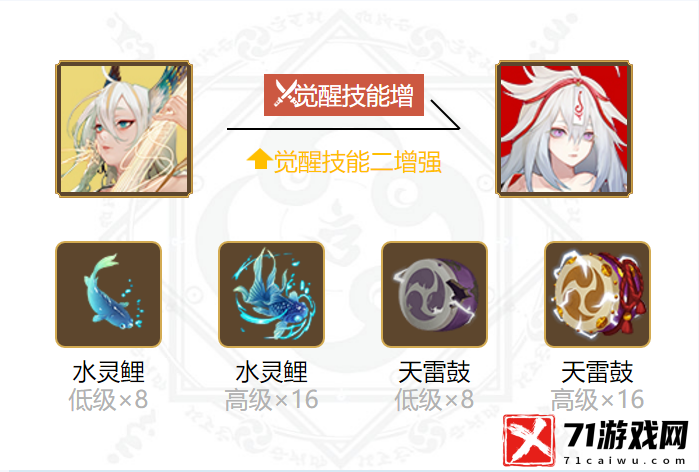Select the low-level 水灵鲤 blue fish icon

point(108,294)
